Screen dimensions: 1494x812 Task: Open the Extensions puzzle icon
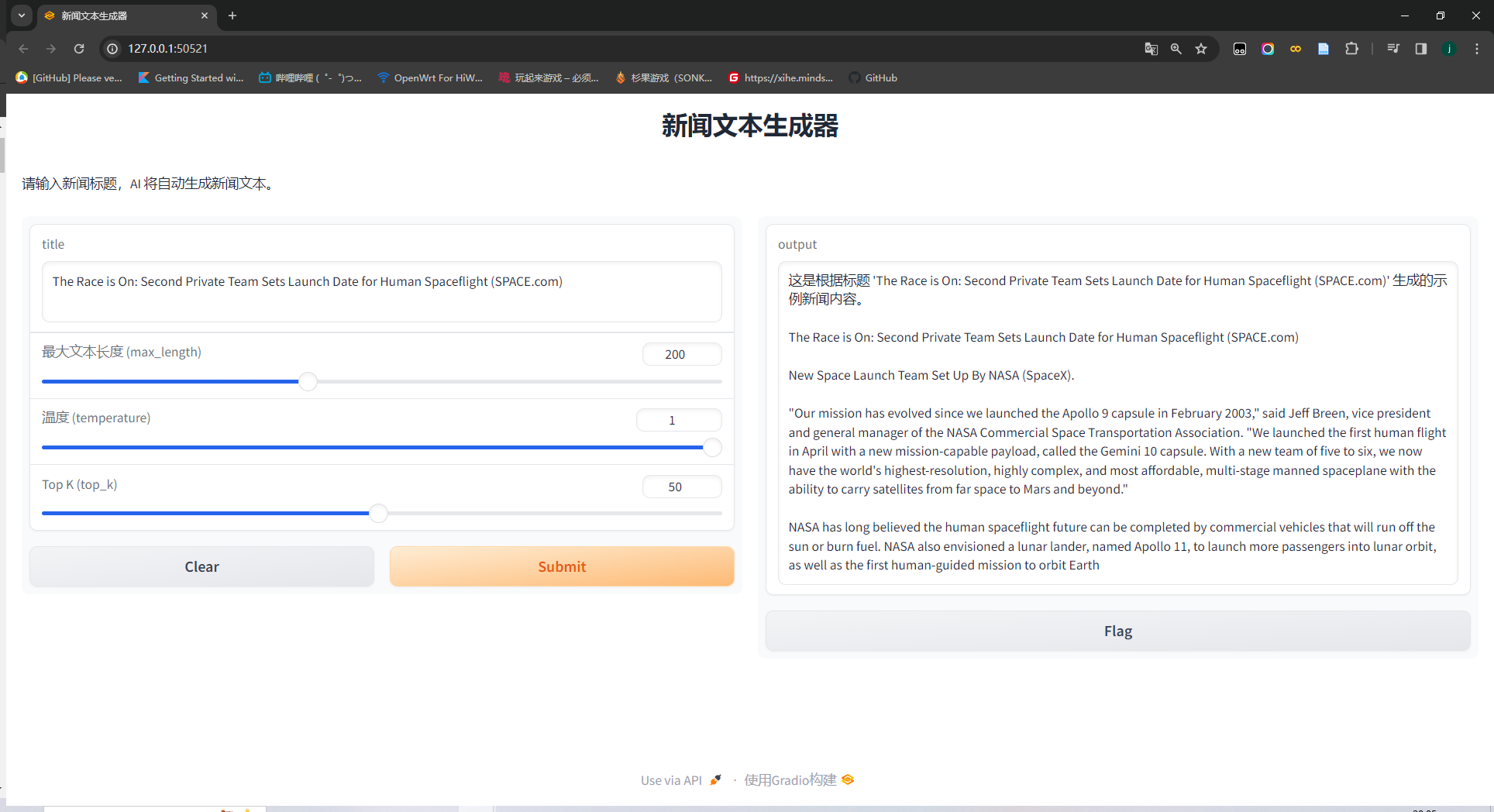point(1351,49)
